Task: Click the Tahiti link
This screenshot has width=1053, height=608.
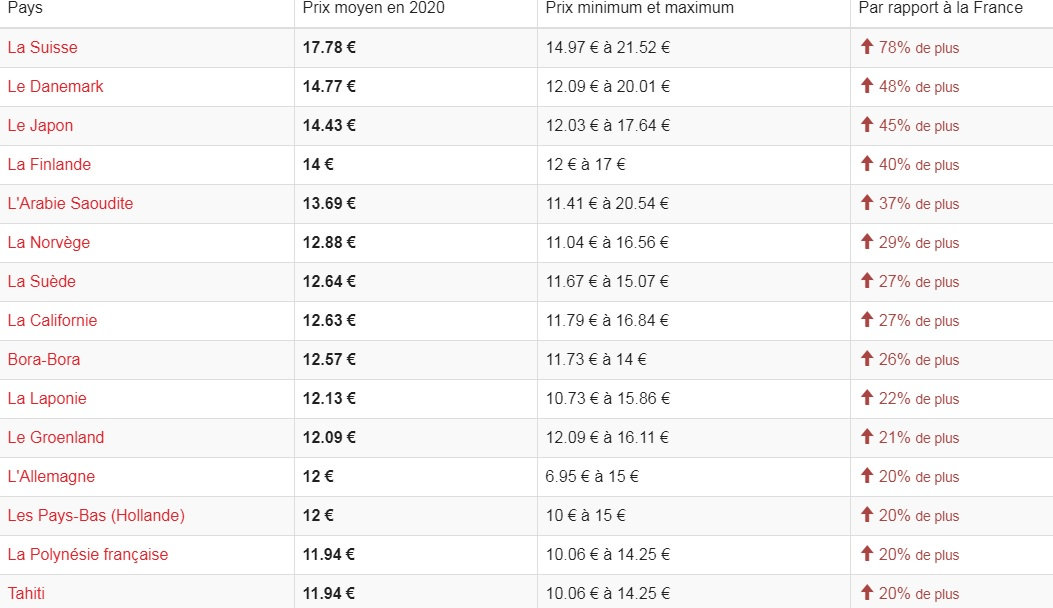Action: 26,593
